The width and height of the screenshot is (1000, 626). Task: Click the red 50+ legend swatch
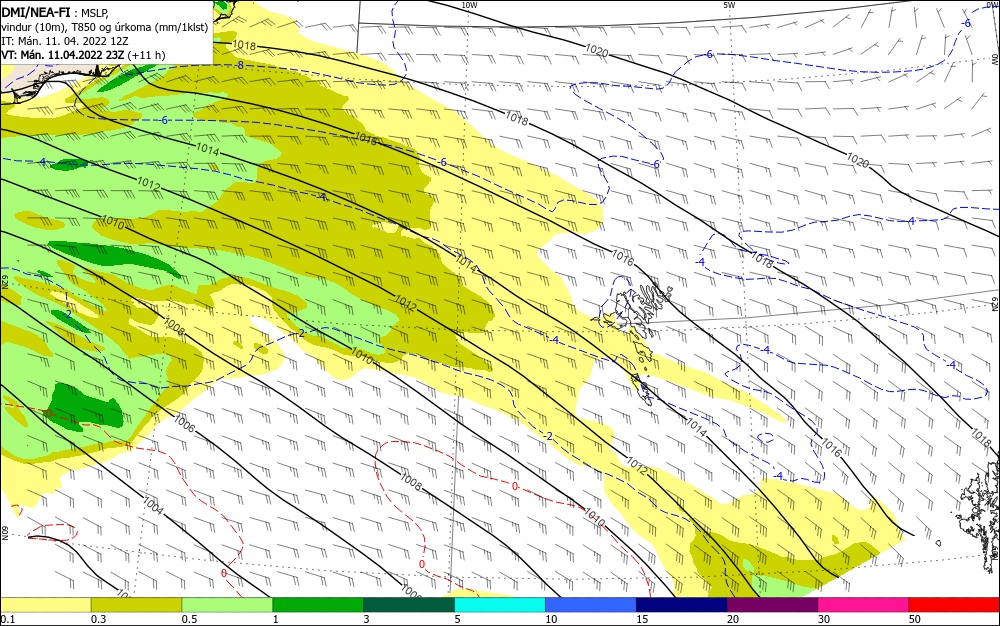[954, 604]
